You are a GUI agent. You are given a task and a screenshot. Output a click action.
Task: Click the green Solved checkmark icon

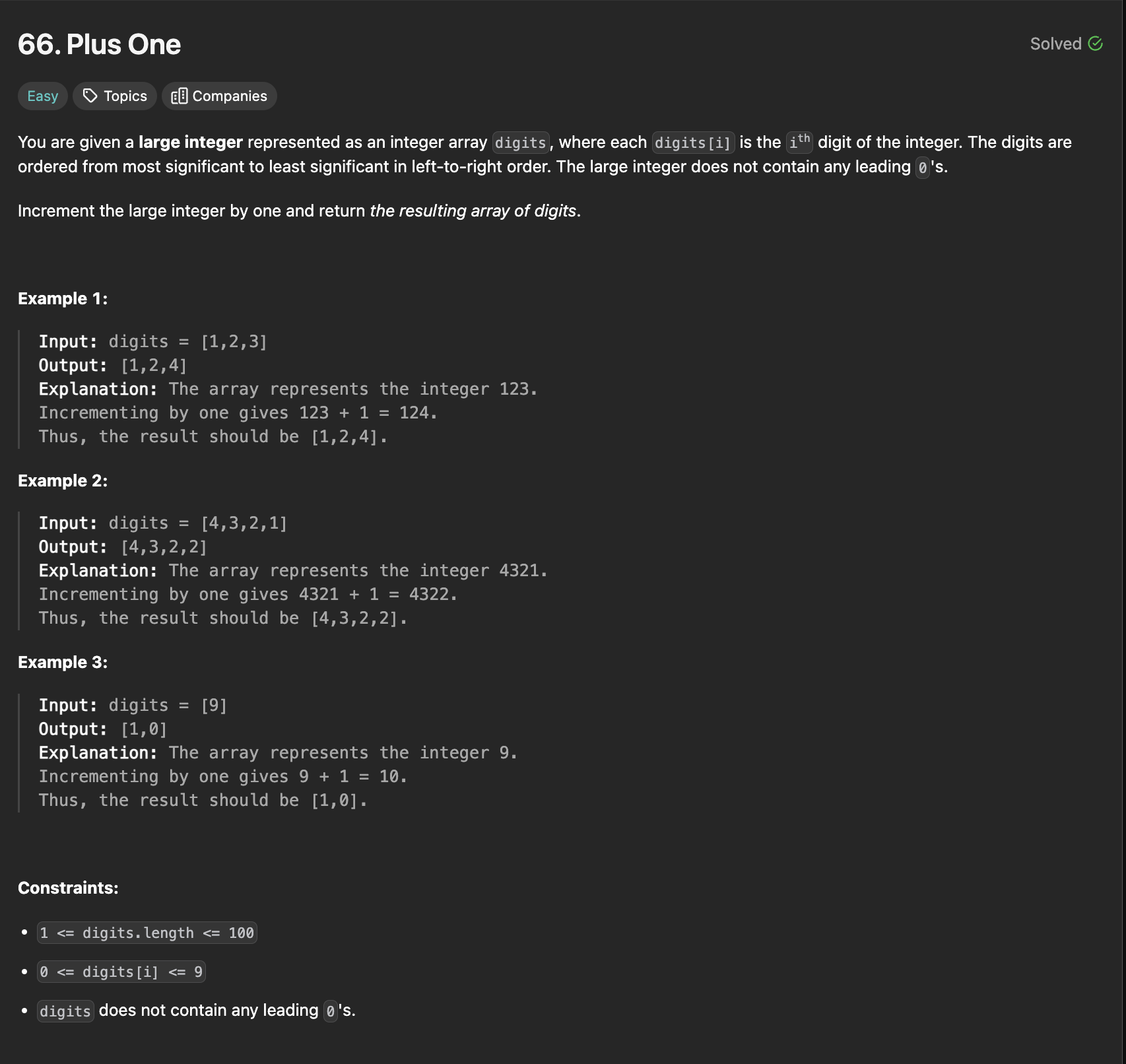click(1096, 44)
